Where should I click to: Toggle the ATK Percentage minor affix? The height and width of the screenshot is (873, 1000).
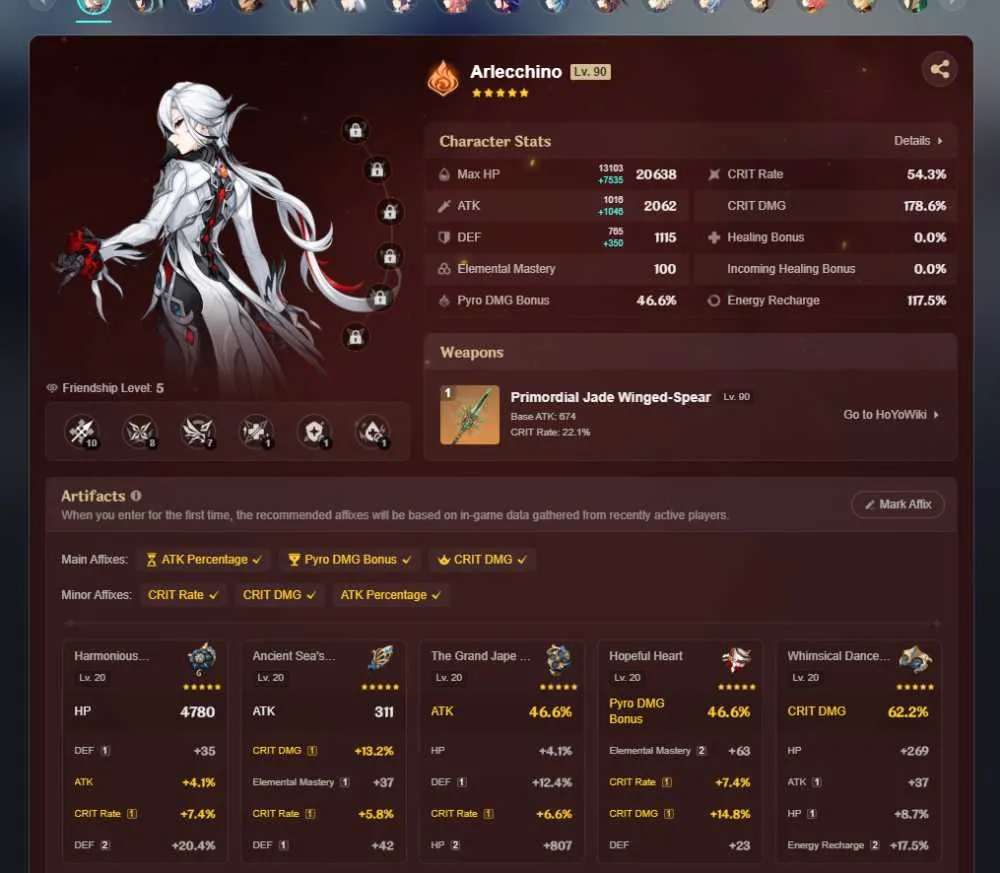pos(391,594)
